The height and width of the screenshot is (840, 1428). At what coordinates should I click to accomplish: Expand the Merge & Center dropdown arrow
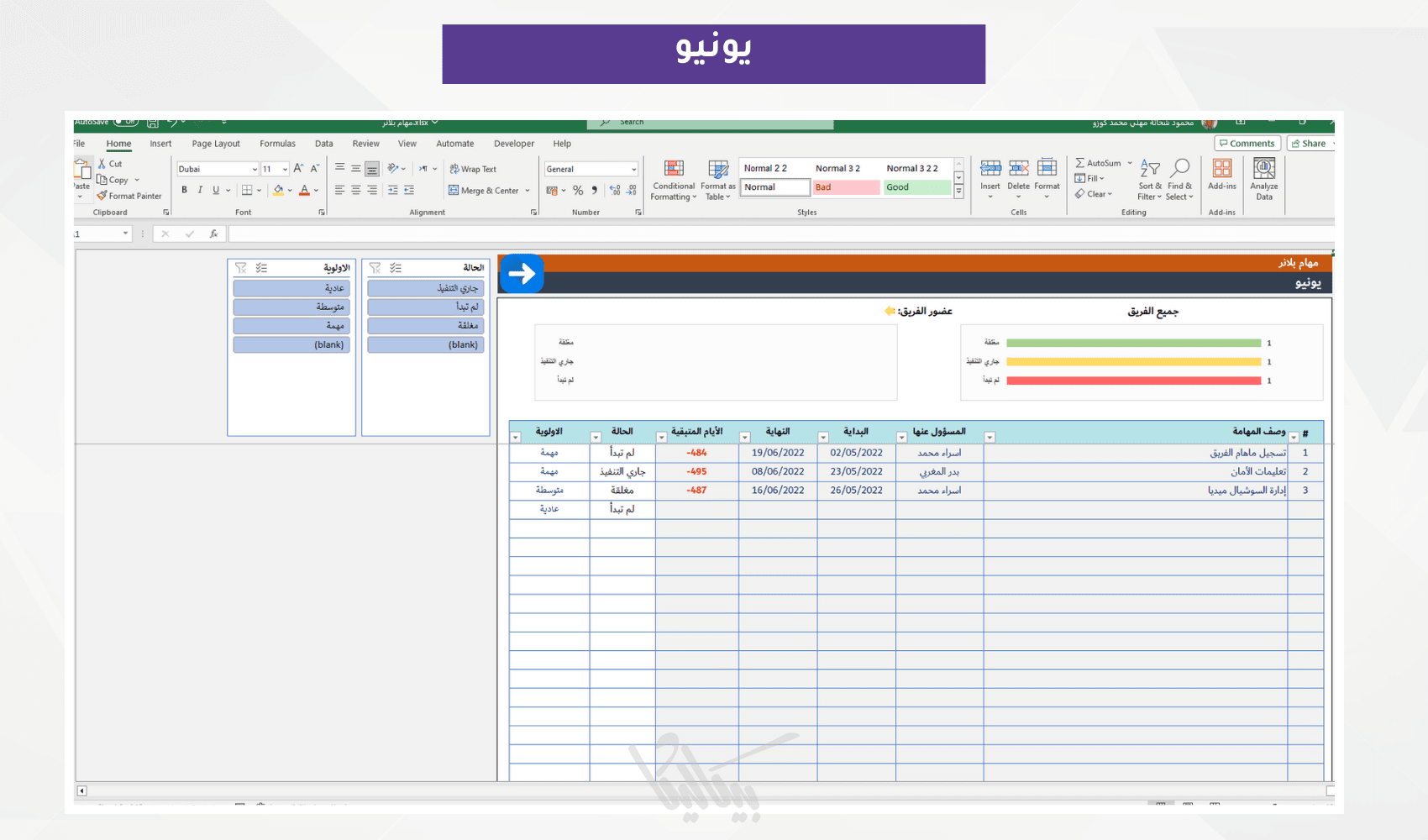coord(528,191)
